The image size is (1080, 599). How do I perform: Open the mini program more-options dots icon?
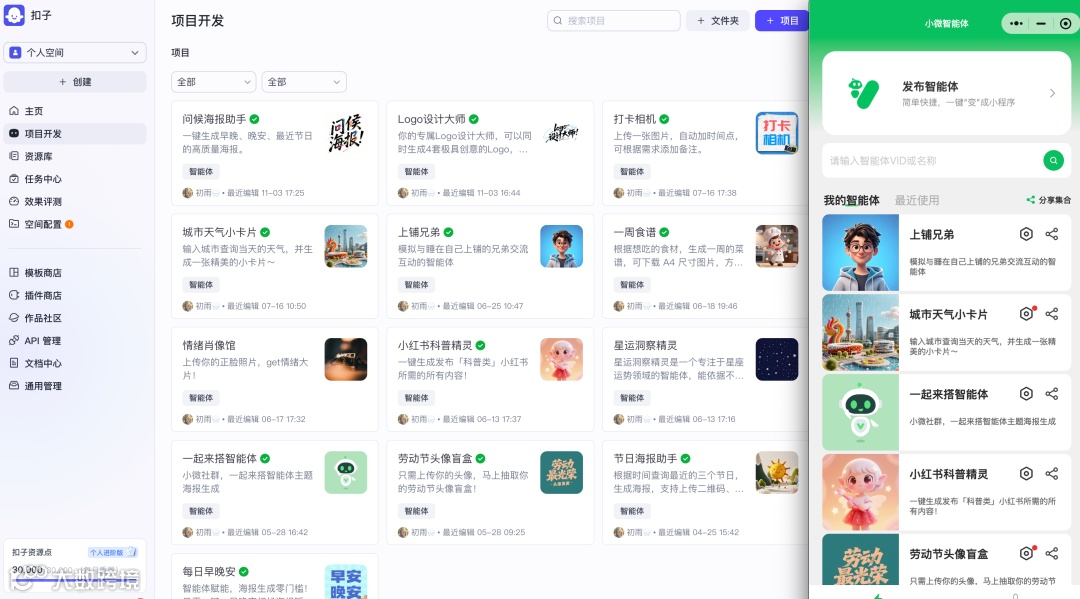click(x=1017, y=23)
